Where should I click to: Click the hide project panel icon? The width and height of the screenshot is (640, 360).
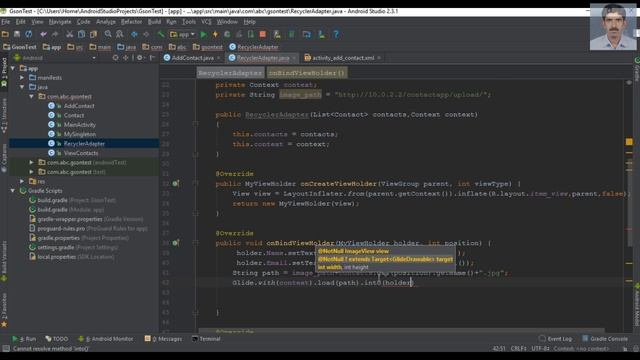pyautogui.click(x=152, y=58)
